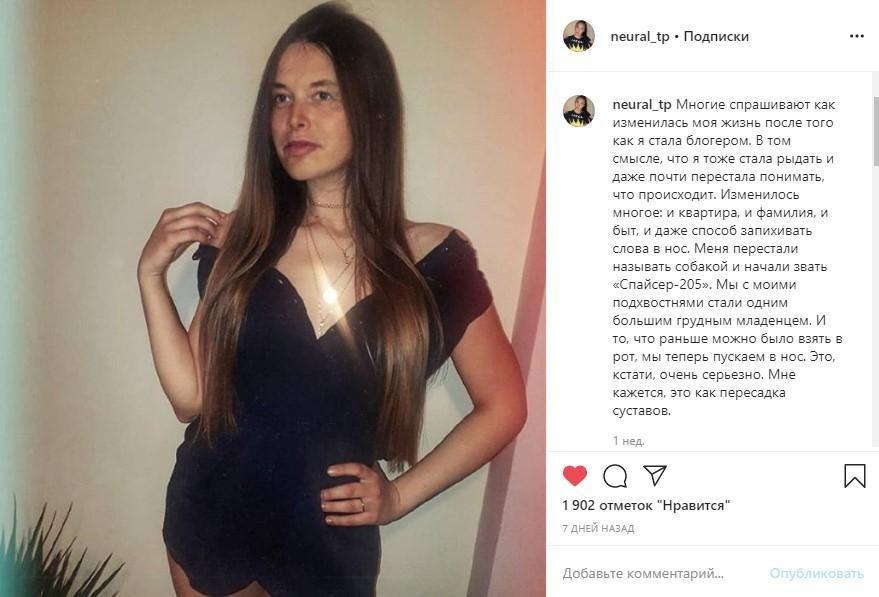View the 1 902 likes list
879x597 pixels.
(646, 505)
